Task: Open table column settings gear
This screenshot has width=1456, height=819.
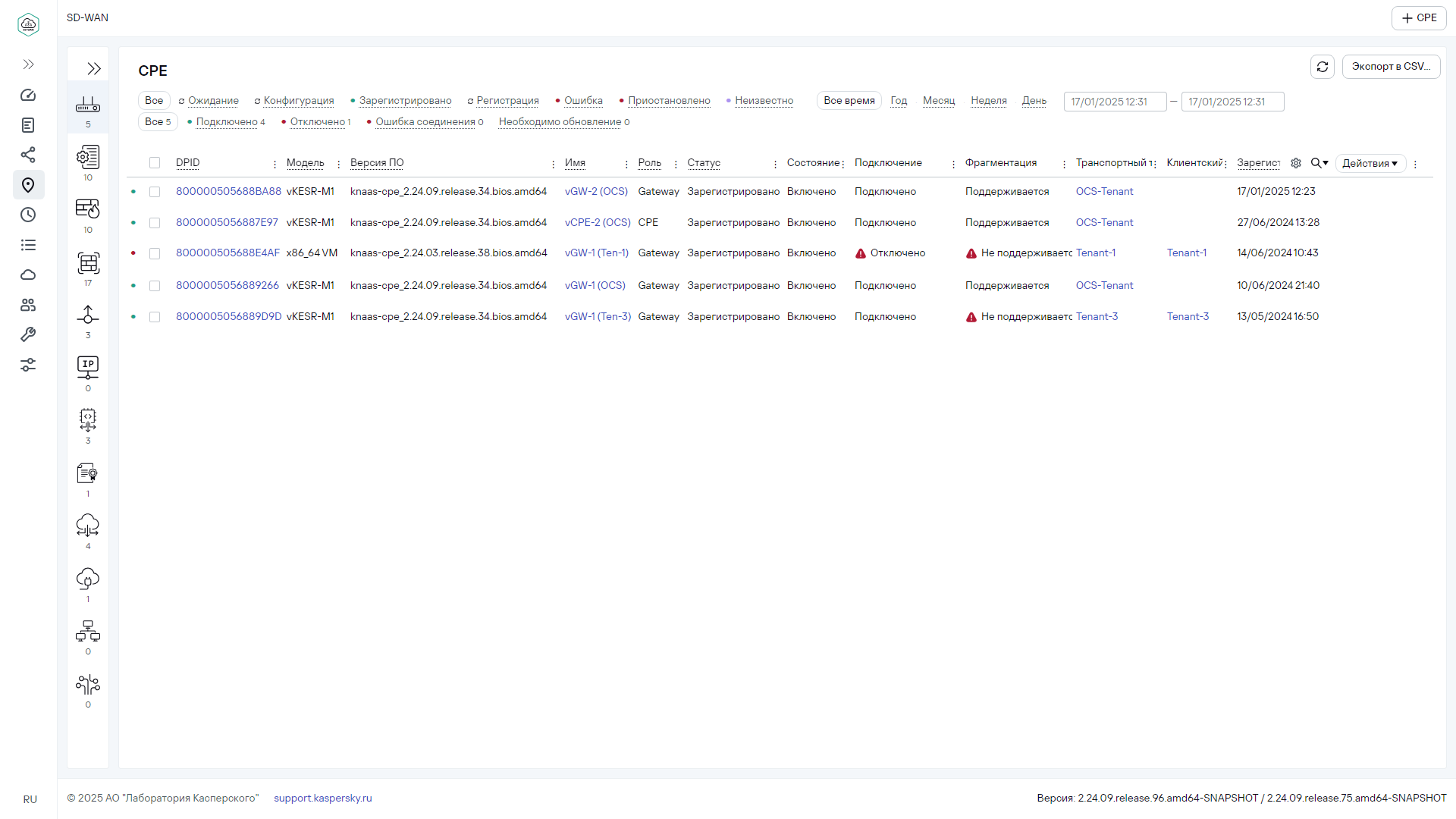Action: pos(1296,163)
